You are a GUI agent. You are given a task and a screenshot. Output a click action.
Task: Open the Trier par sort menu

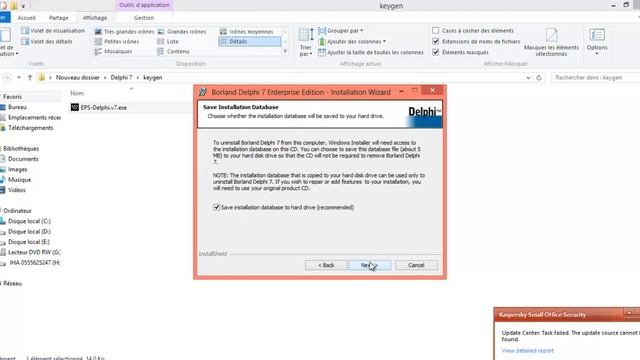pos(306,42)
